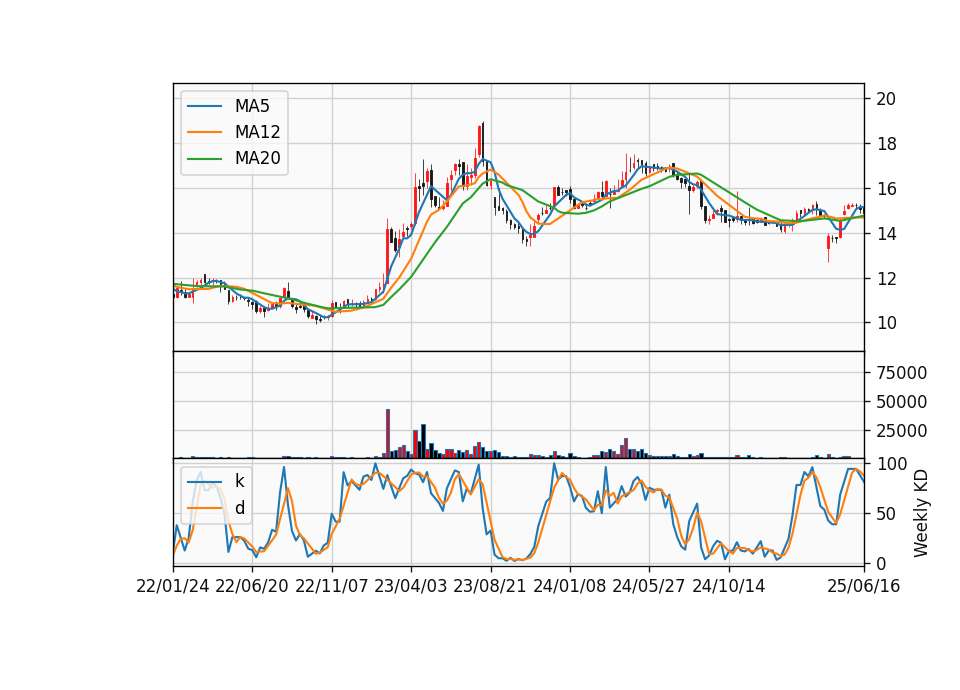Click the 23/08/21 date axis label
Viewport: 960px width, 690px height.
[490, 586]
